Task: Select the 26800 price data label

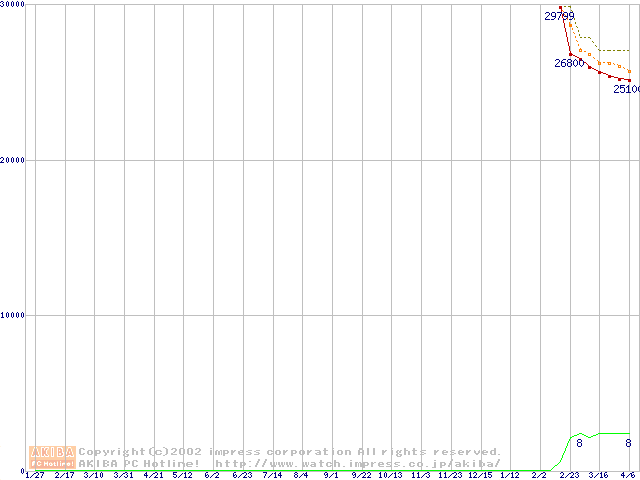Action: [x=569, y=63]
